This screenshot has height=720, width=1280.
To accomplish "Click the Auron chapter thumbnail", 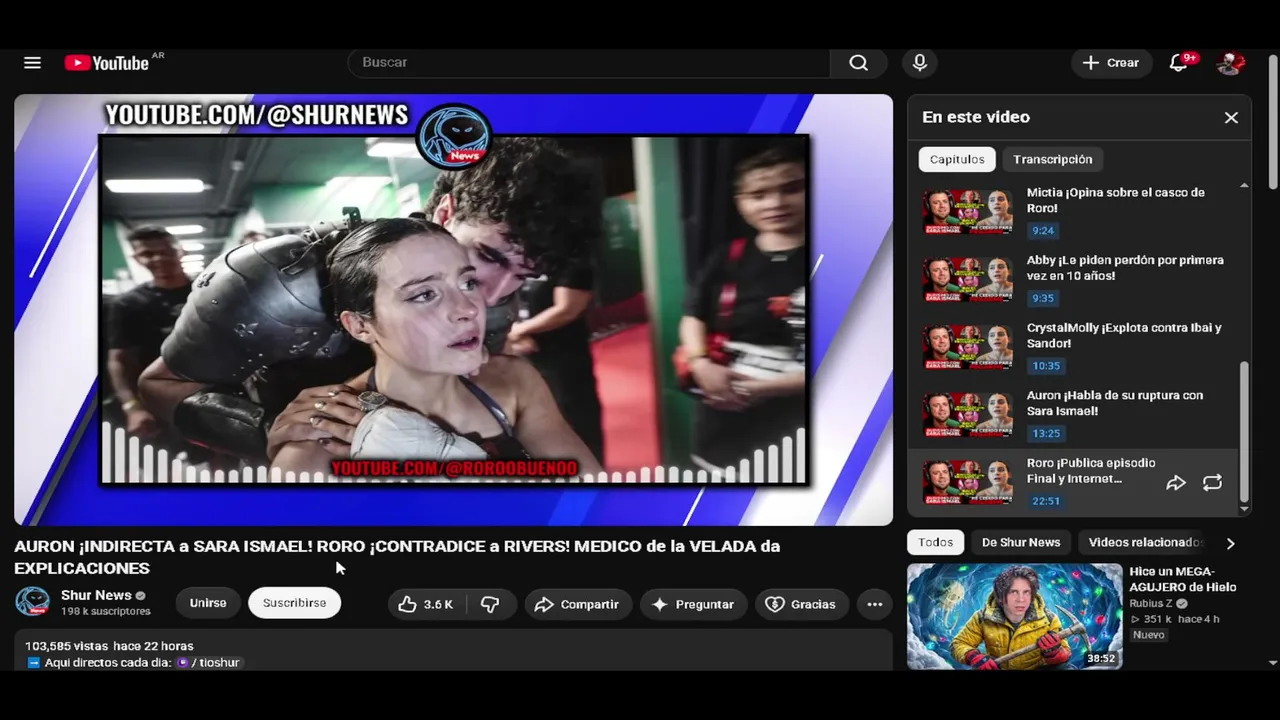I will 967,415.
